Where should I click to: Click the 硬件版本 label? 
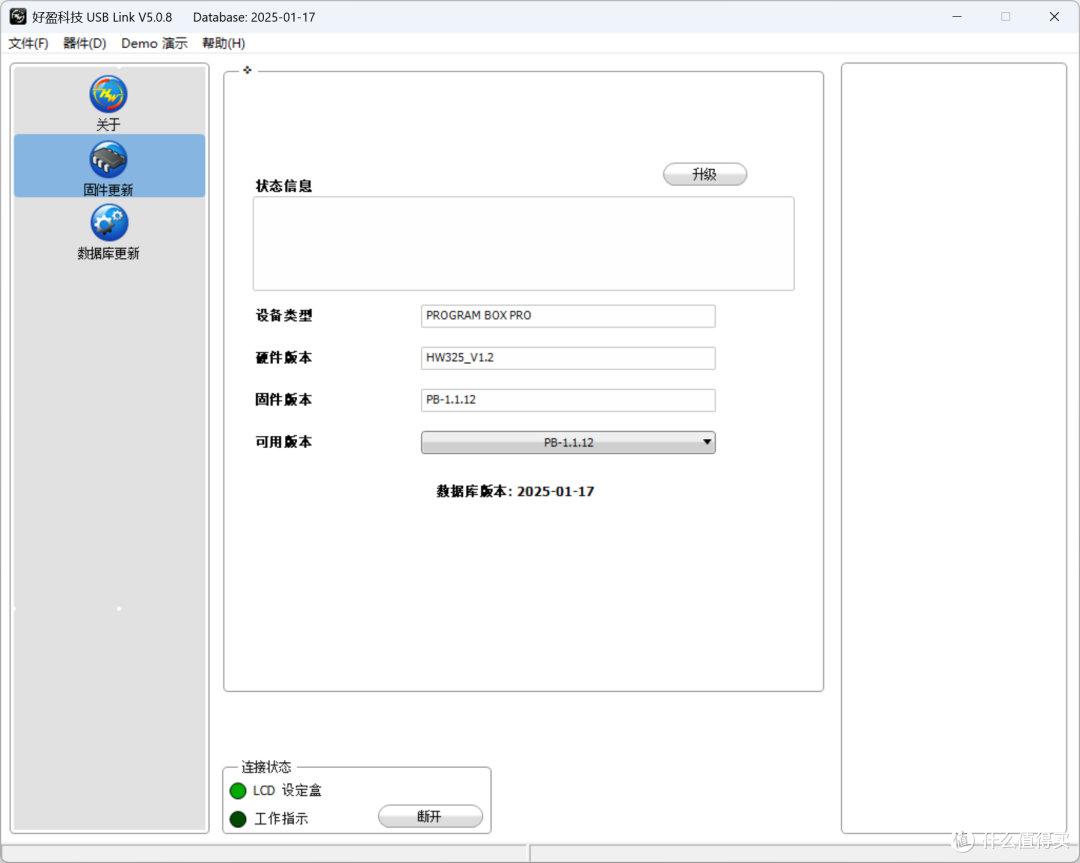tap(284, 357)
